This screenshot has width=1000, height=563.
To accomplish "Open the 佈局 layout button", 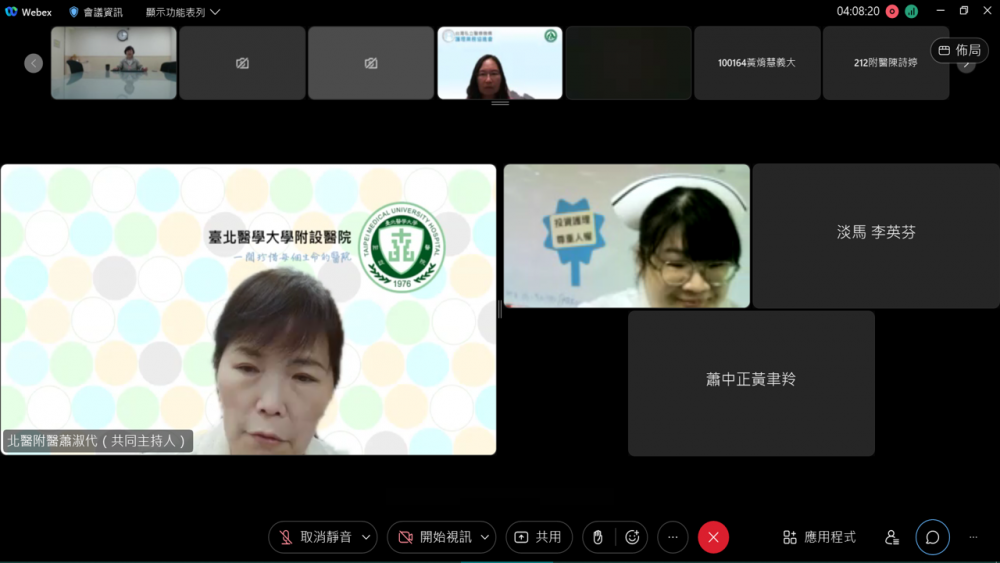I will (x=960, y=50).
